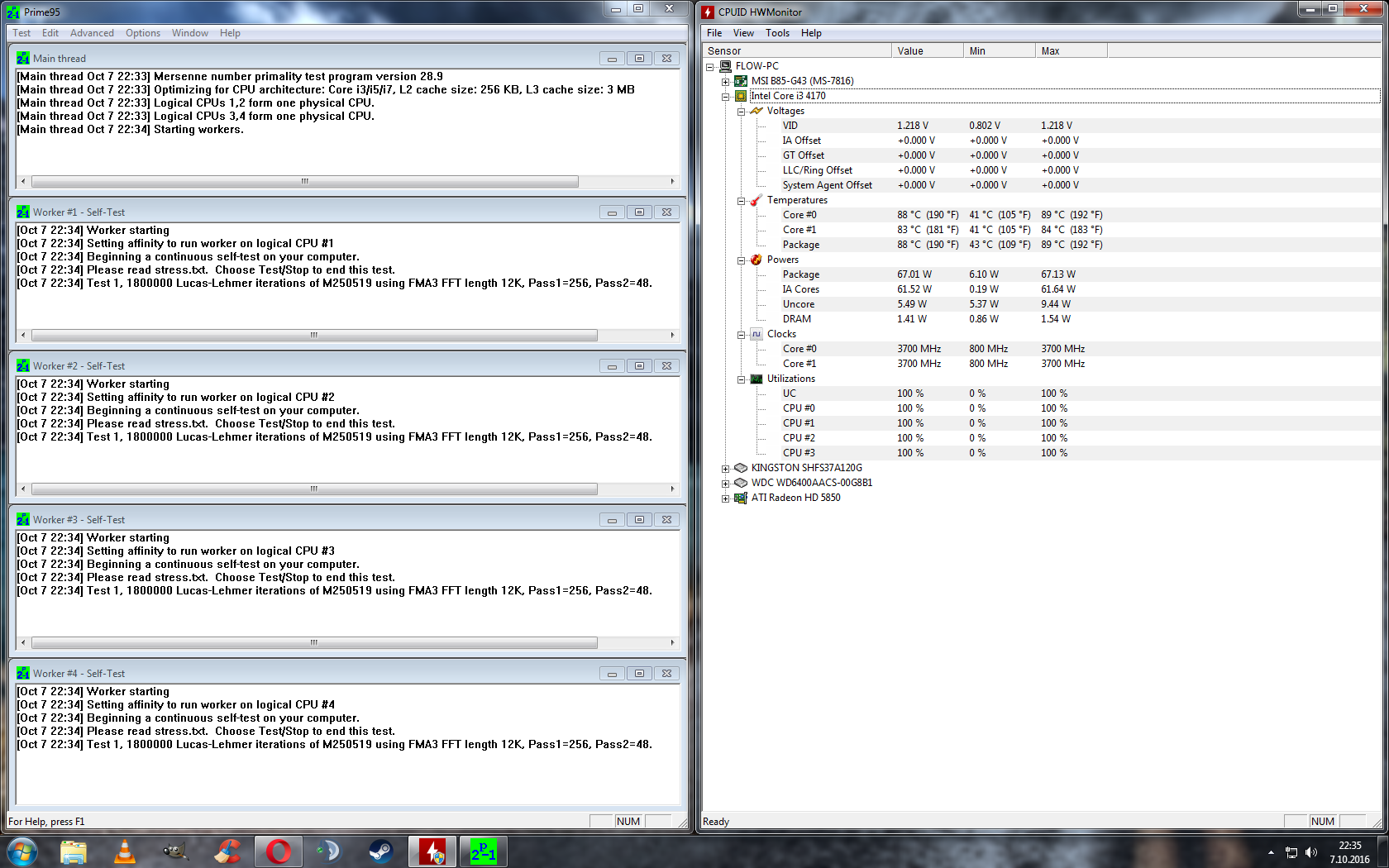Click the Worker #1 window icon

tap(23, 212)
